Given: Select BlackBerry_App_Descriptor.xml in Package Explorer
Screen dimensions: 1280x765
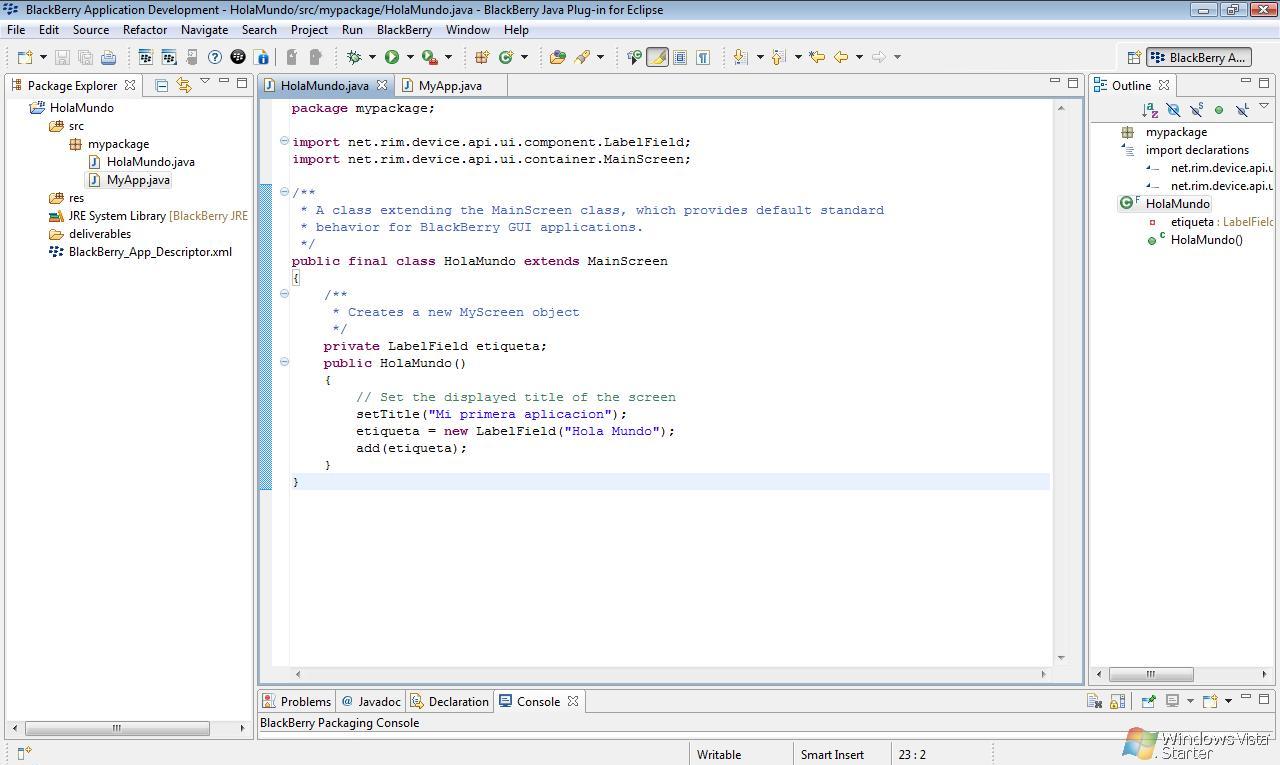Looking at the screenshot, I should tap(150, 252).
